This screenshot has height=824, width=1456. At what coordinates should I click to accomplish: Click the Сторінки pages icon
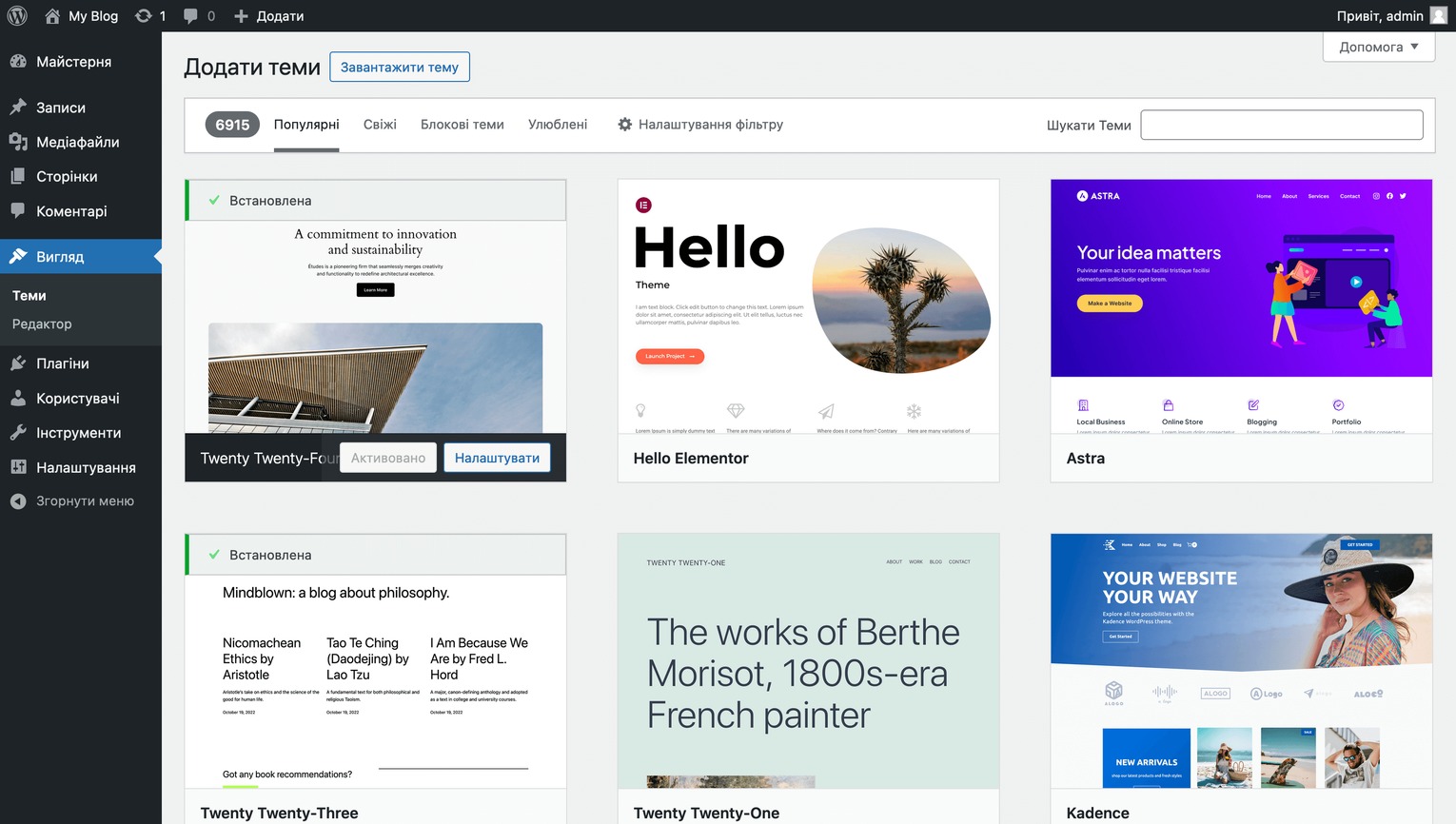(18, 177)
